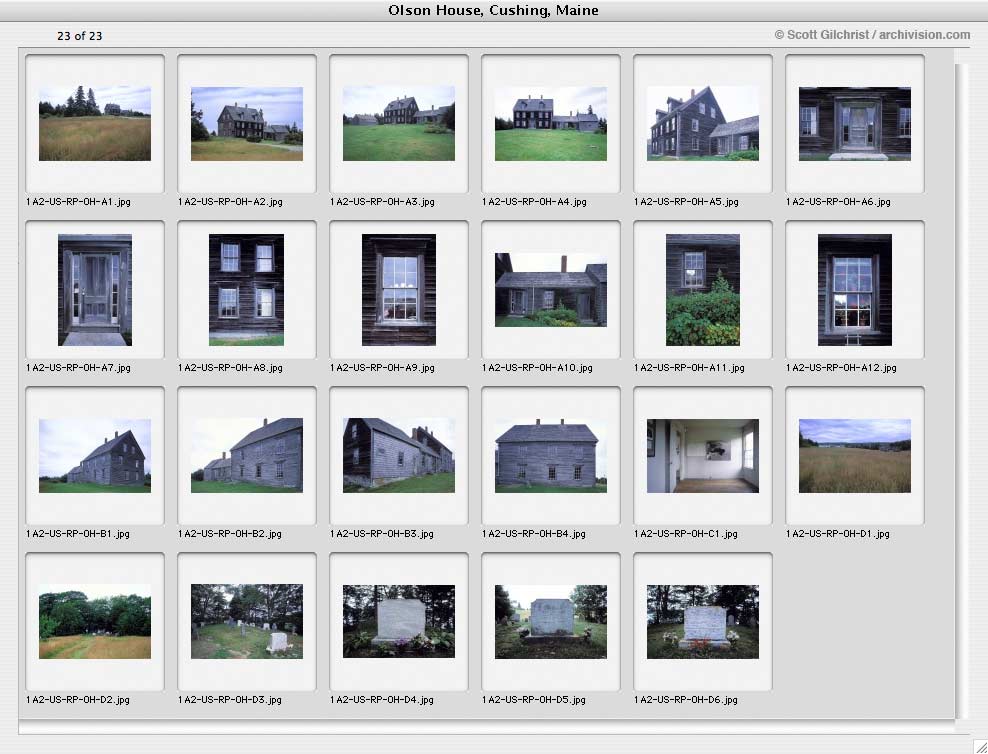
Task: Choose thumbnail 1A2-US-RP-OH-B3.jpg
Action: tap(399, 455)
